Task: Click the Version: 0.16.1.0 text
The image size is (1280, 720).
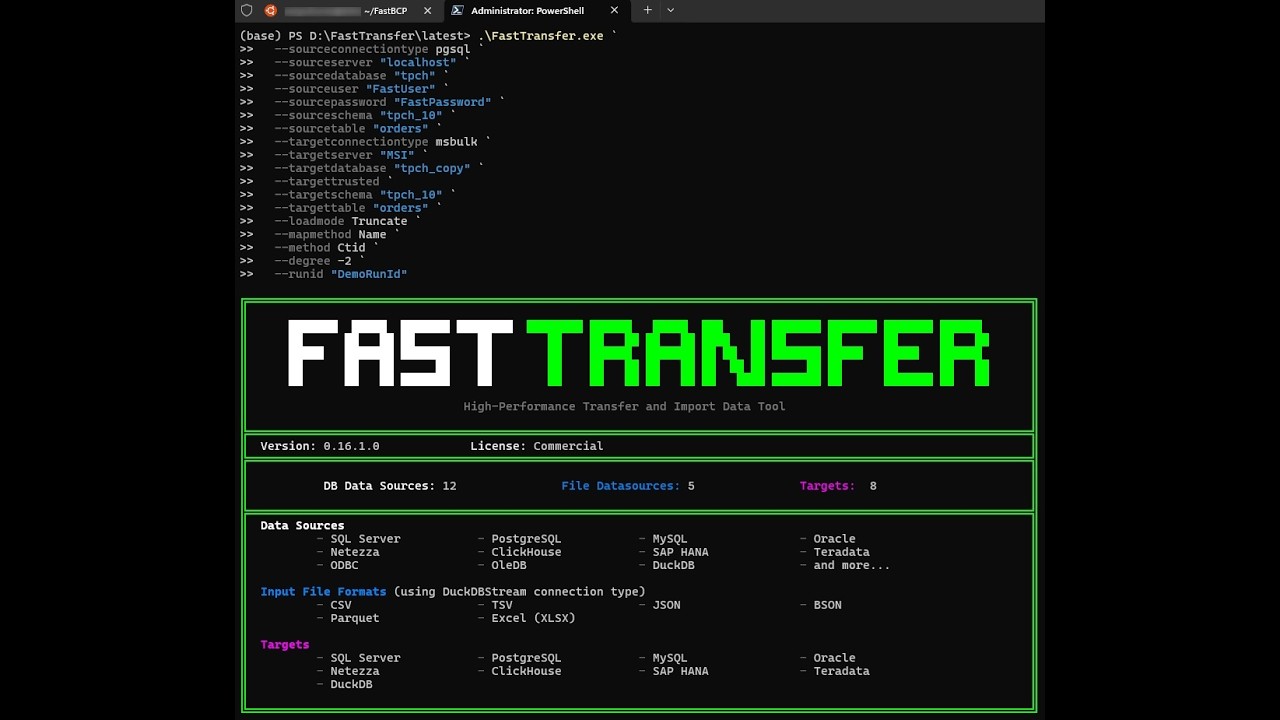Action: pos(320,446)
